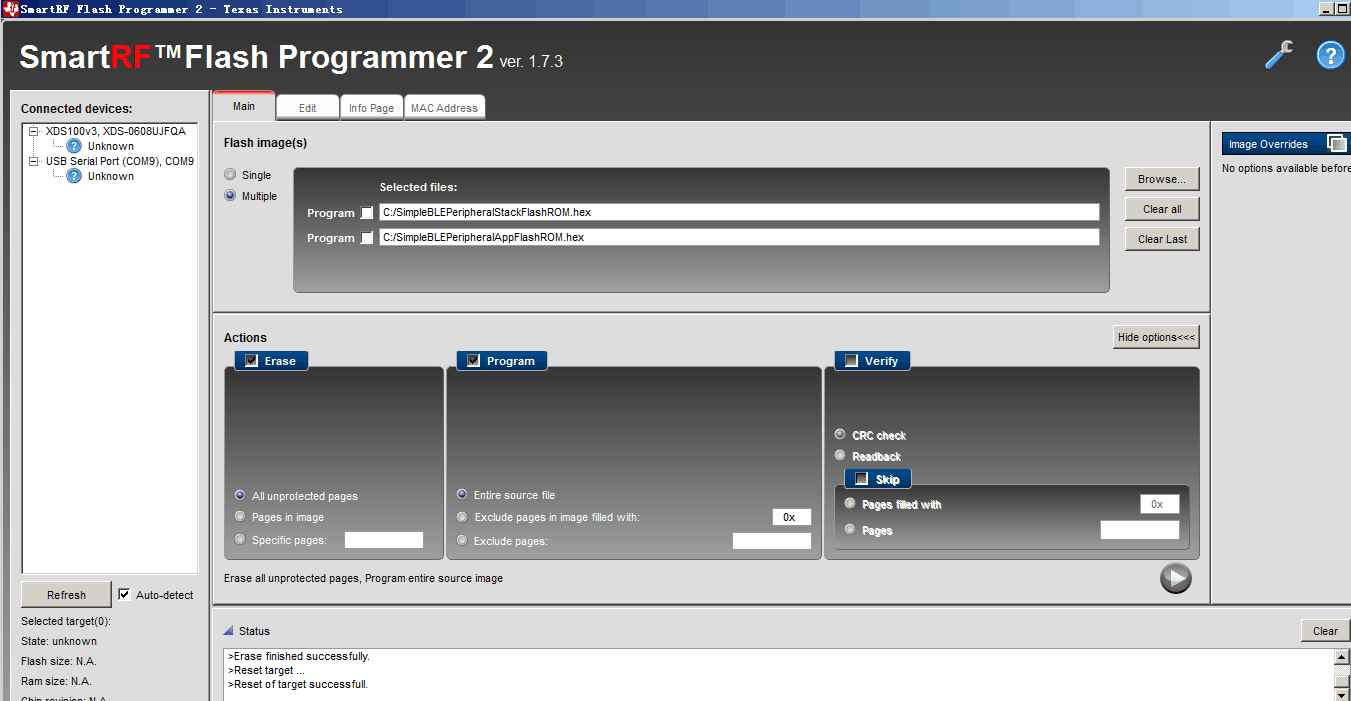The height and width of the screenshot is (701, 1351).
Task: Click the SimpleBLEPeripheralAppFlashROM.hex path field
Action: tap(739, 237)
